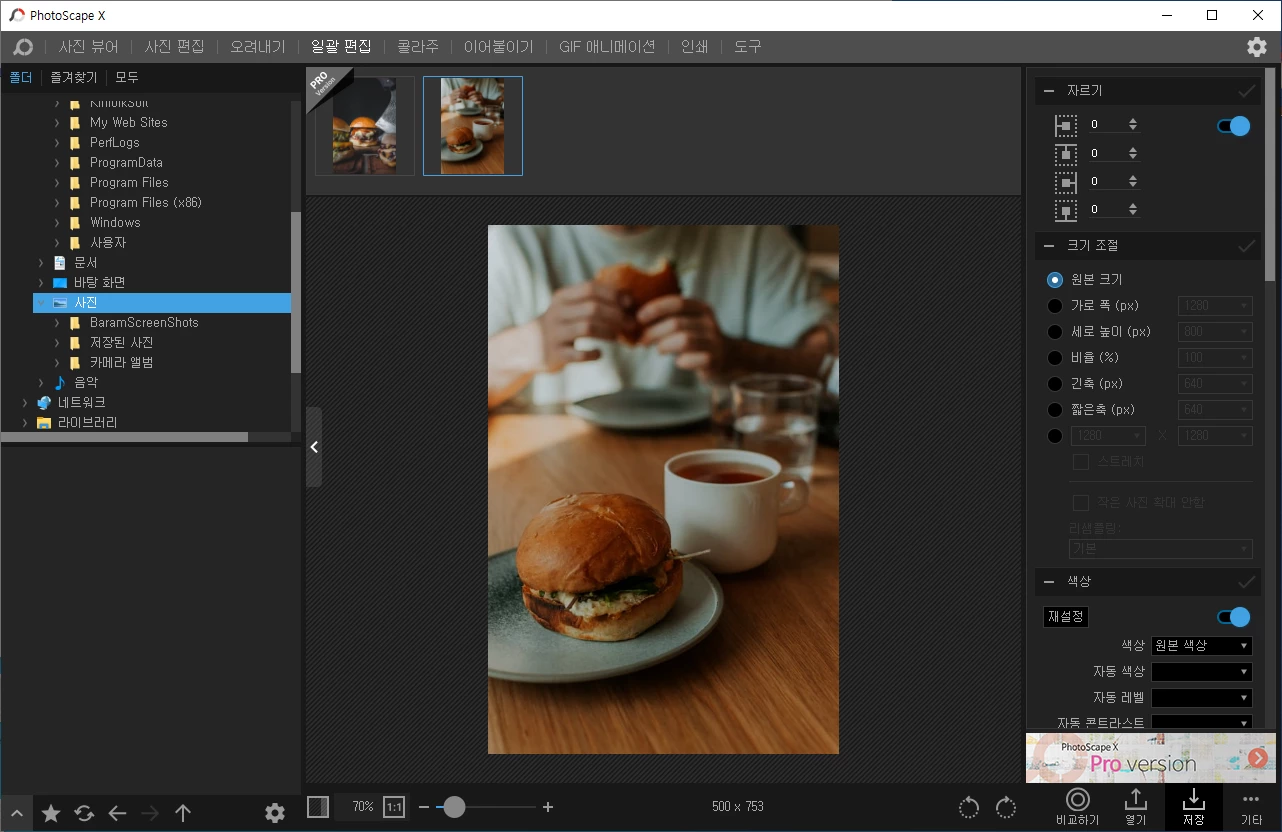Expand the Program Files folder

(57, 183)
